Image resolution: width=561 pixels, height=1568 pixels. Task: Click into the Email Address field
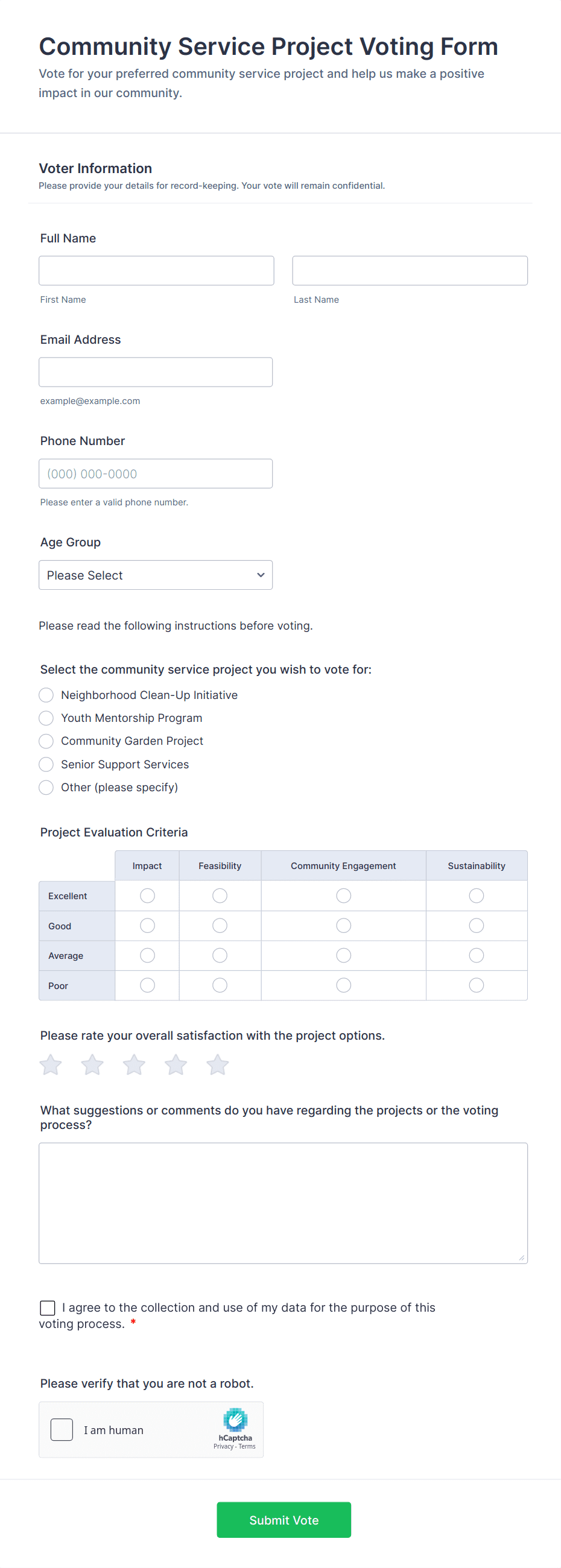click(155, 372)
